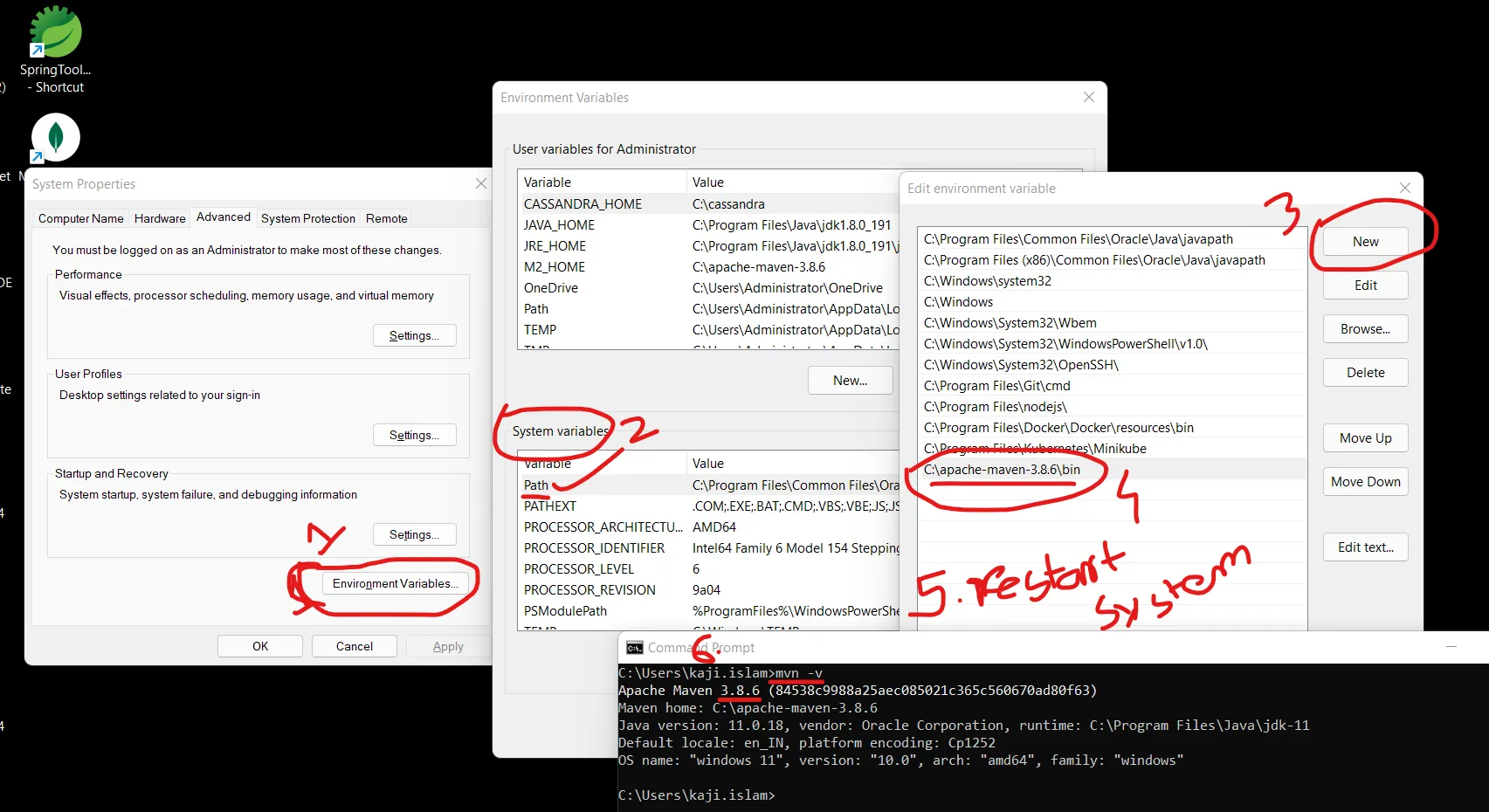Image resolution: width=1489 pixels, height=812 pixels.
Task: Click New... under user variables
Action: coord(851,381)
